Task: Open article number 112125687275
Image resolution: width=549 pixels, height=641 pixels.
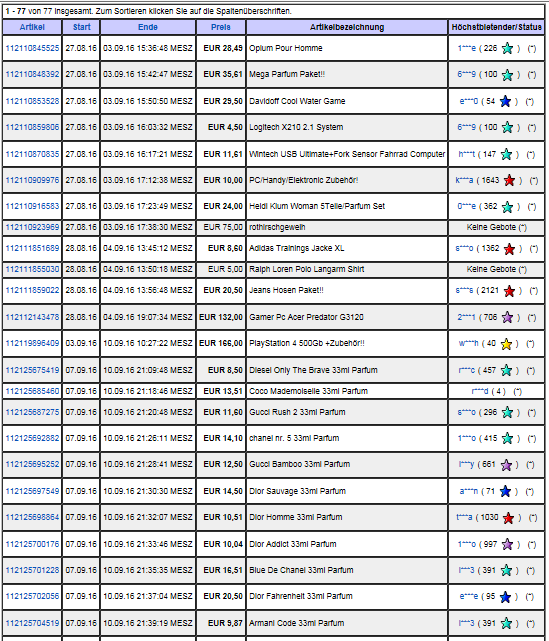Action: pyautogui.click(x=32, y=412)
